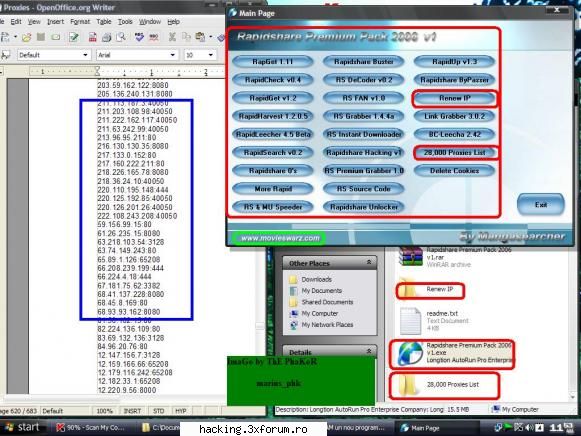Open the View menu in Writer
This screenshot has height=436, width=581.
click(34, 22)
